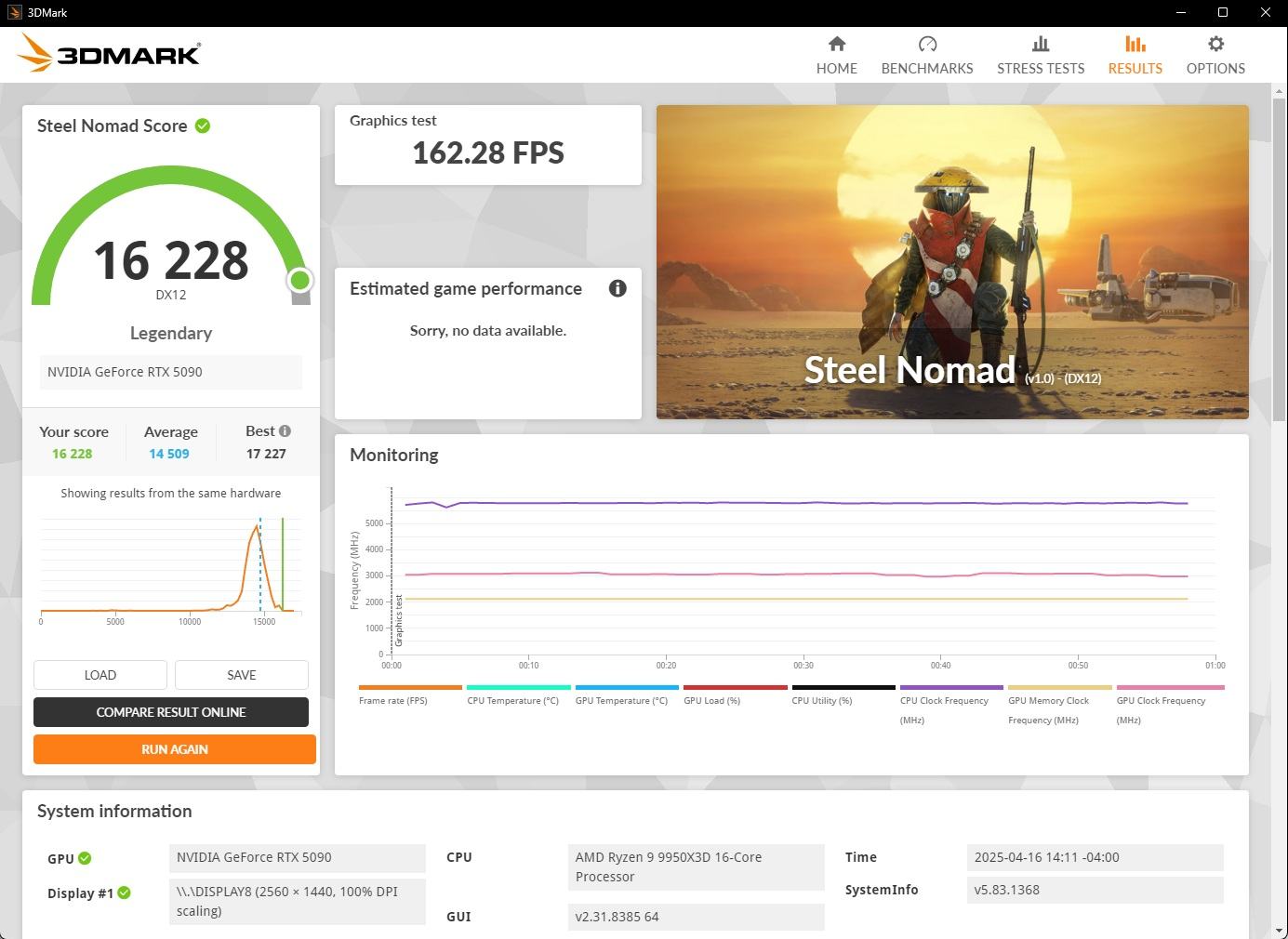Click the 3DMark title bar app icon
This screenshot has width=1288, height=939.
tap(13, 13)
